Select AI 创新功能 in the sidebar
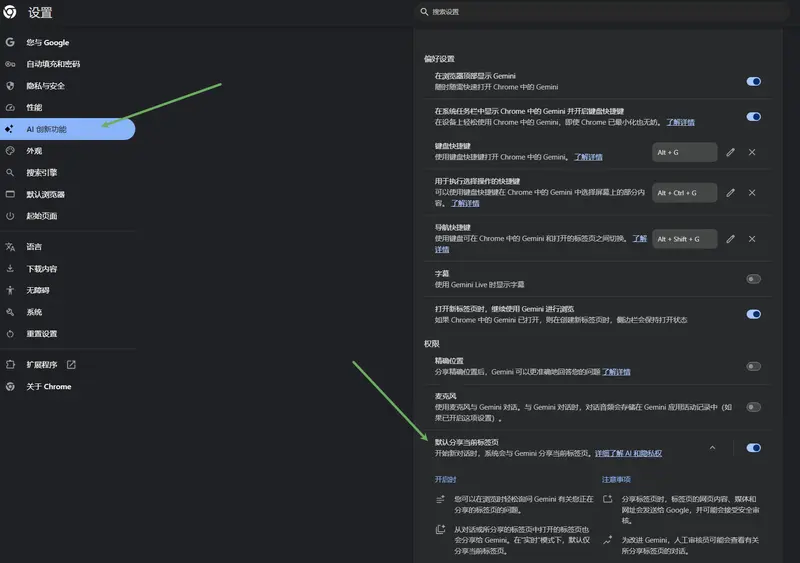 [x=68, y=129]
